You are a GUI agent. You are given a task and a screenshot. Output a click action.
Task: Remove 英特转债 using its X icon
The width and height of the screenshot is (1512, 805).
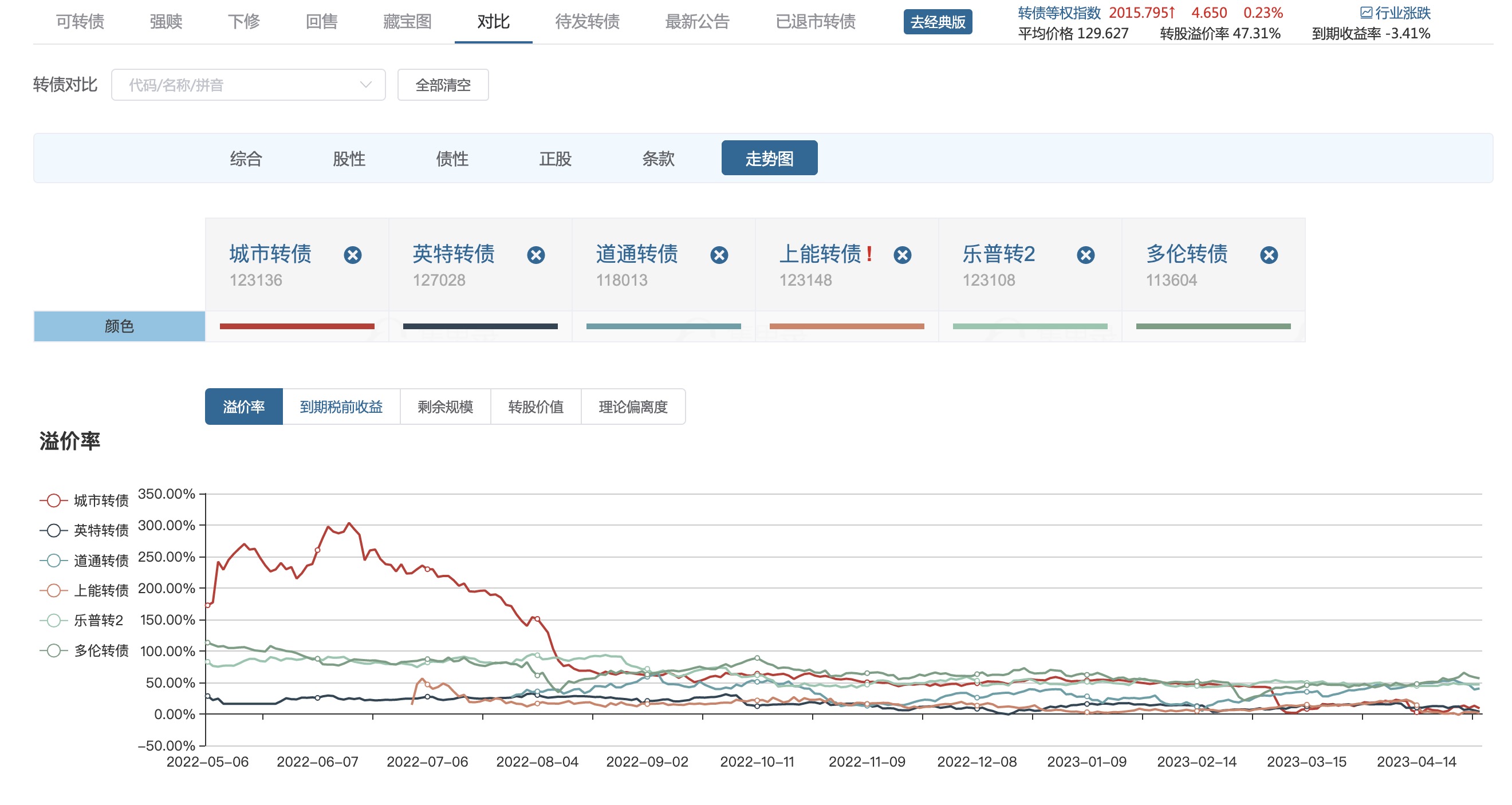tap(535, 255)
